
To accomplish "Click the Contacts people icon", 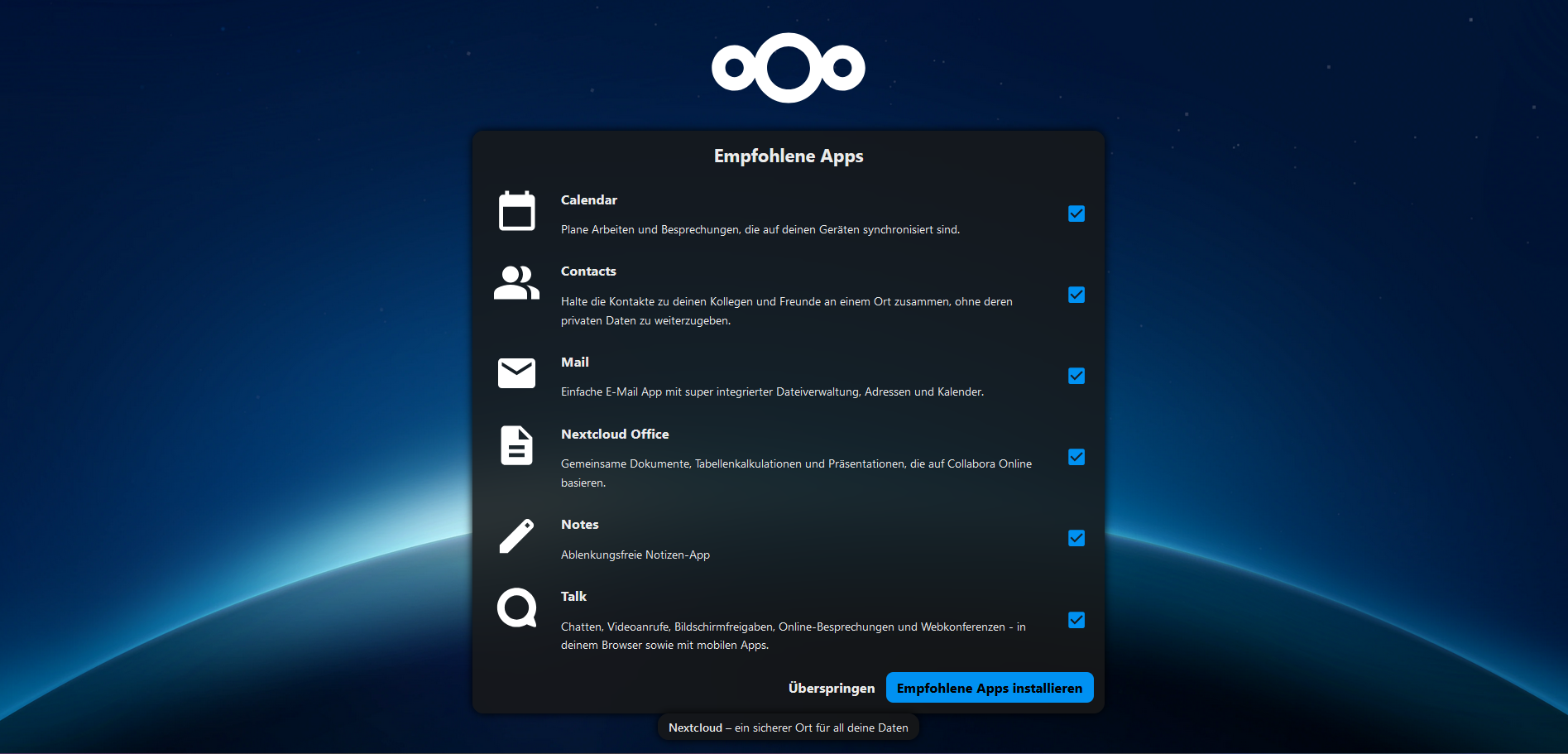I will point(517,283).
